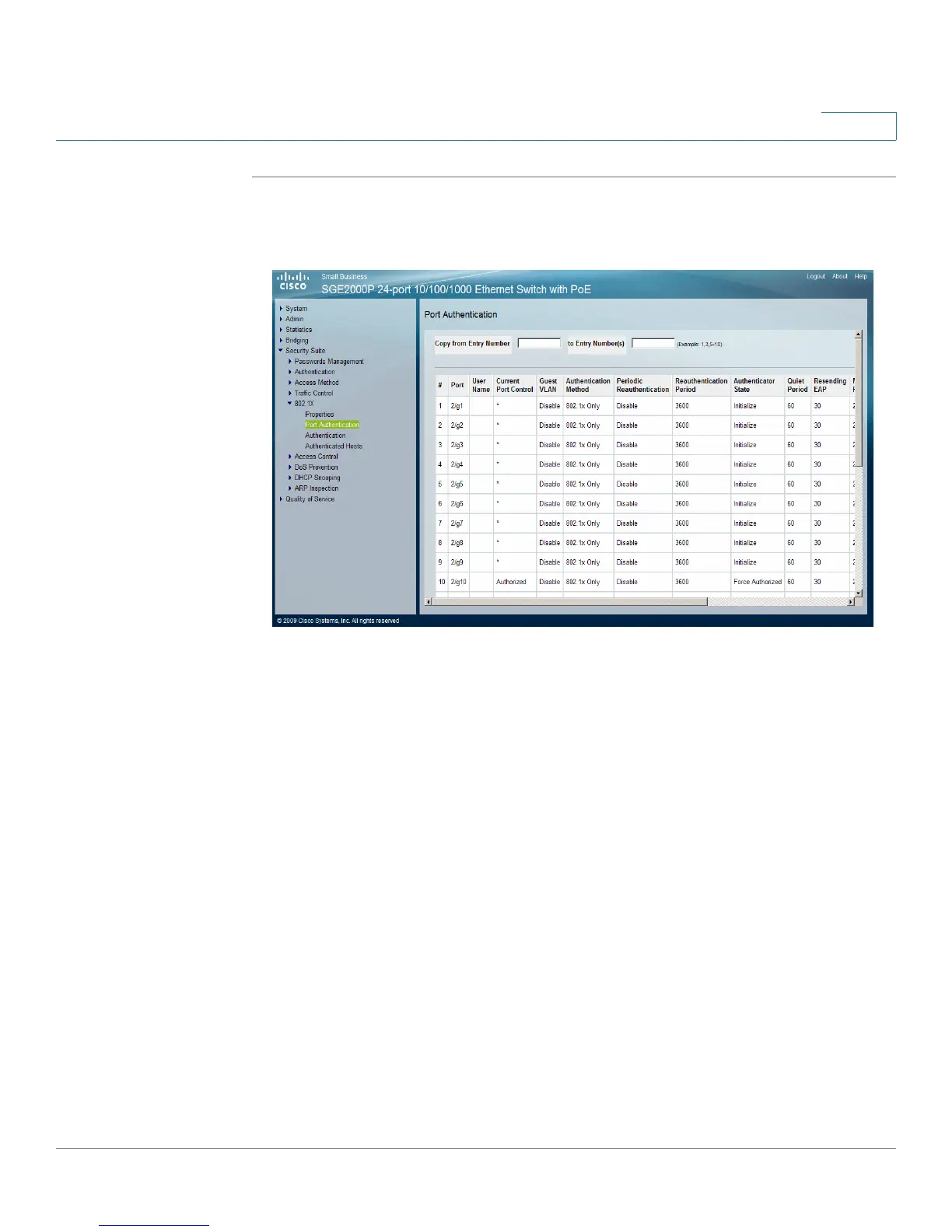The image size is (952, 1232).
Task: Select port 2/g10 cell
Action: click(459, 582)
